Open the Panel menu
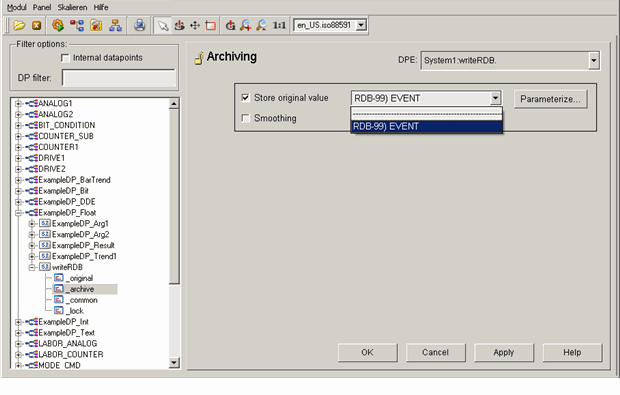 (x=42, y=8)
